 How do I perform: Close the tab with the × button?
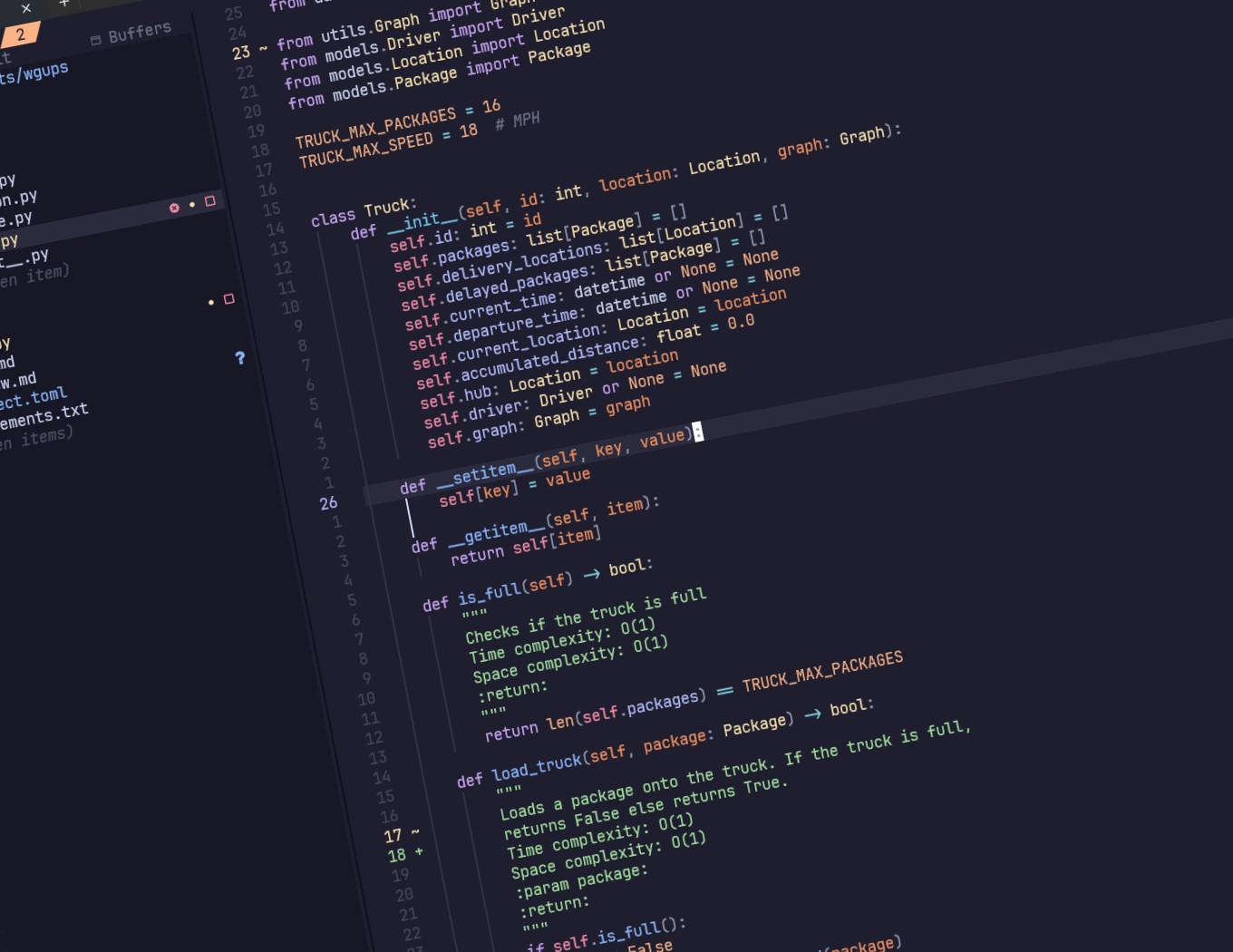(x=25, y=8)
